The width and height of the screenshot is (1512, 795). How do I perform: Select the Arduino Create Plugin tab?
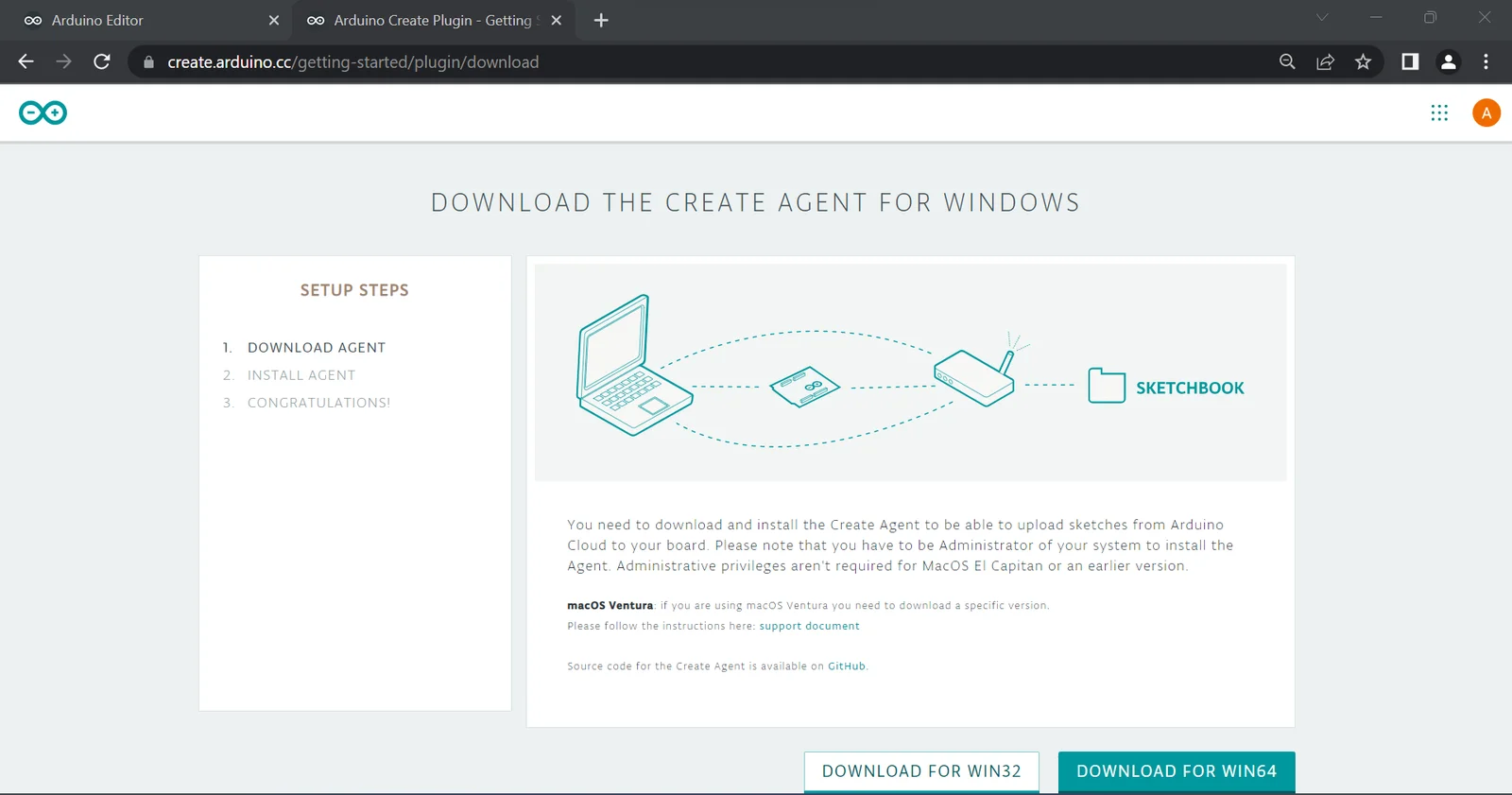pyautogui.click(x=435, y=21)
